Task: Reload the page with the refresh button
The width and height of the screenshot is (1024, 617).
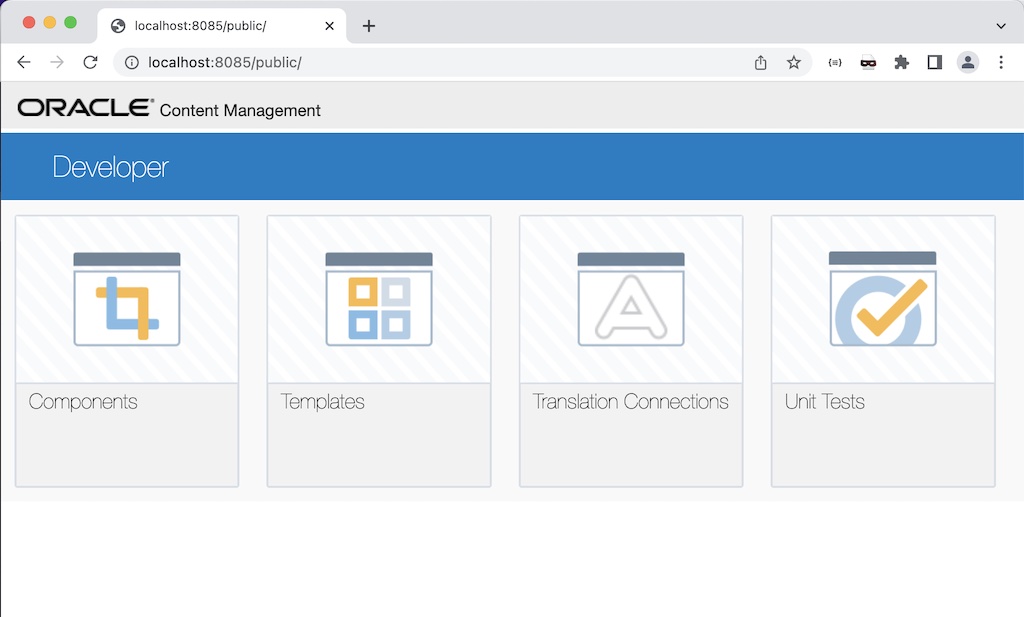Action: tap(90, 62)
